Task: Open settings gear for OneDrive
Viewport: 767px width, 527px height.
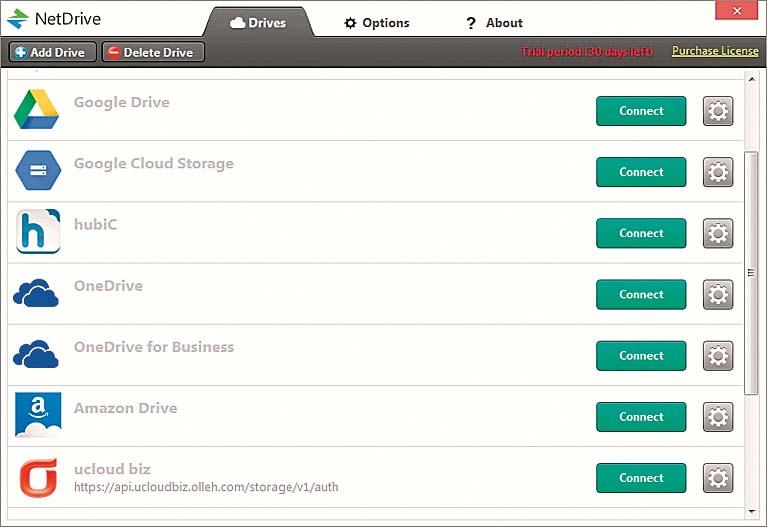Action: [718, 294]
